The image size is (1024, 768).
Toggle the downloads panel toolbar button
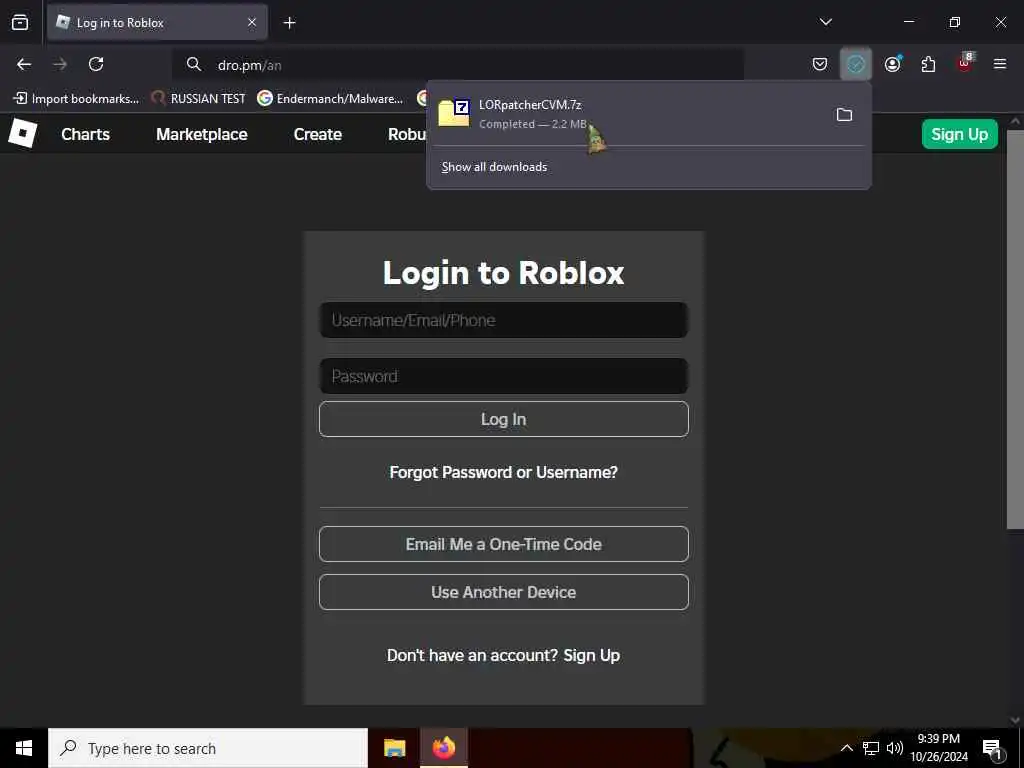pyautogui.click(x=856, y=64)
